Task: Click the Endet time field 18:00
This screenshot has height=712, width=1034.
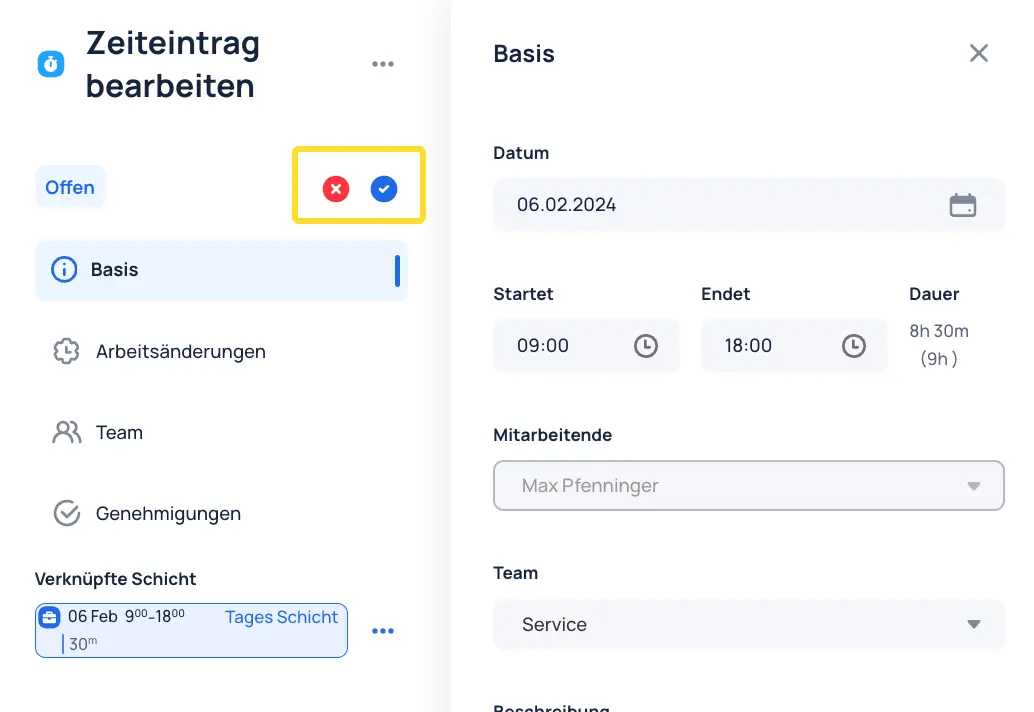Action: pos(794,346)
